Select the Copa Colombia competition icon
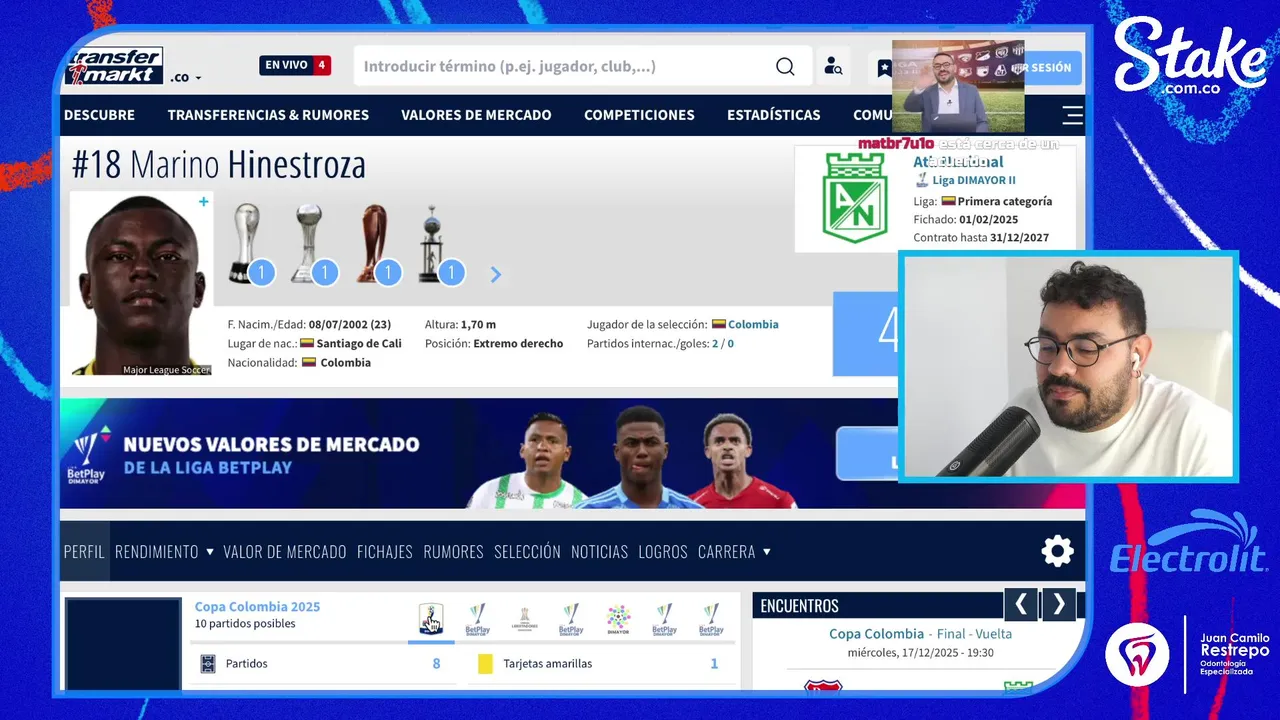The width and height of the screenshot is (1280, 720). 431,619
